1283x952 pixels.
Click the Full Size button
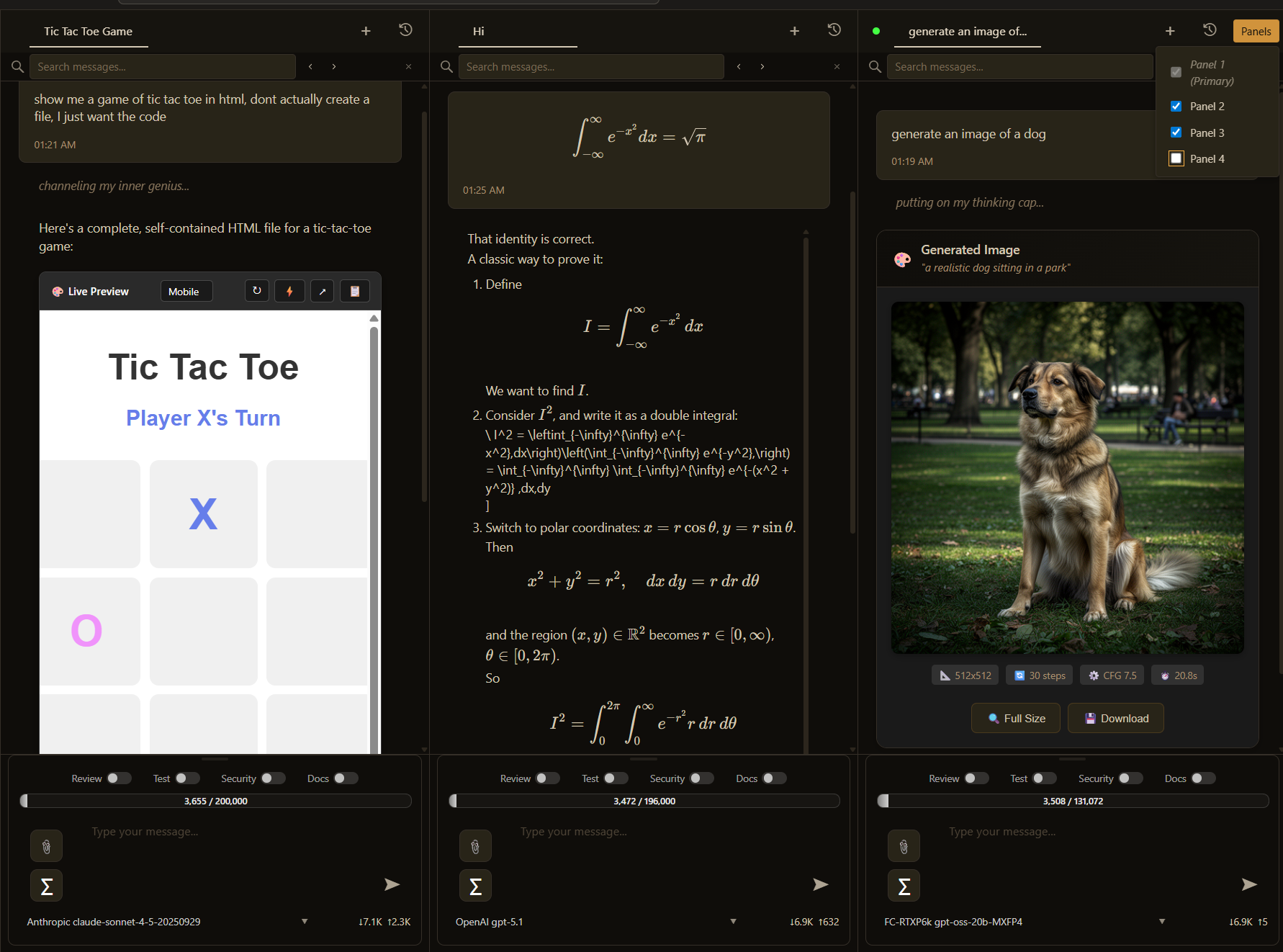(1015, 719)
